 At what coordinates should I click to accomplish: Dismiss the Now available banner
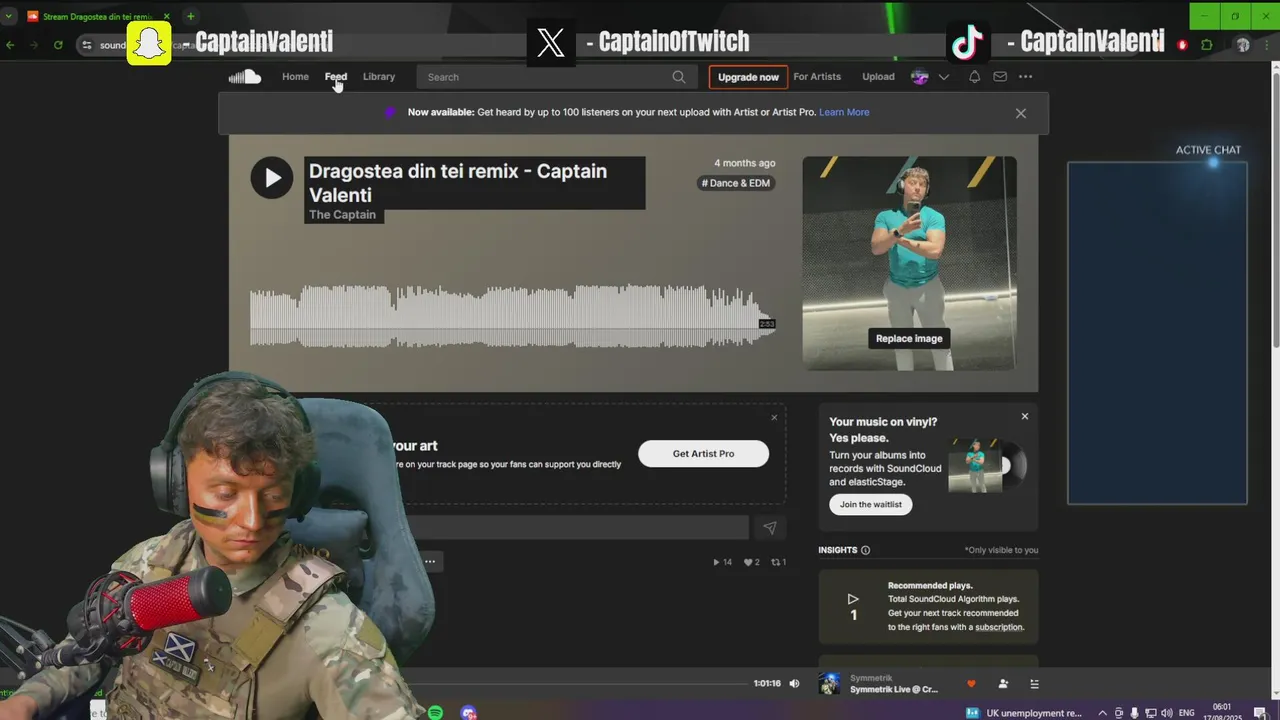pyautogui.click(x=1020, y=113)
